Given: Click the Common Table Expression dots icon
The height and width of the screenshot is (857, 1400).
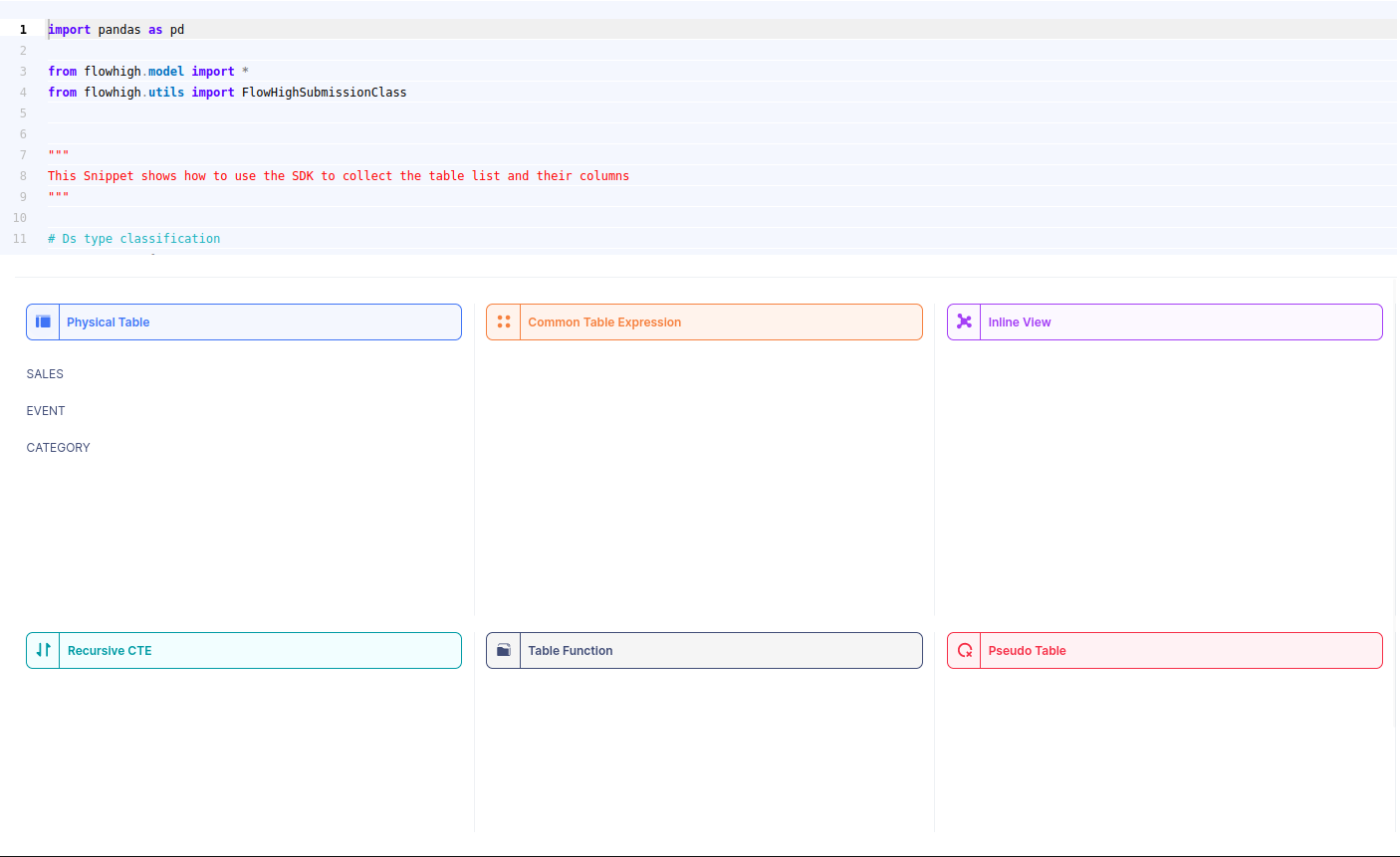Looking at the screenshot, I should pos(504,321).
